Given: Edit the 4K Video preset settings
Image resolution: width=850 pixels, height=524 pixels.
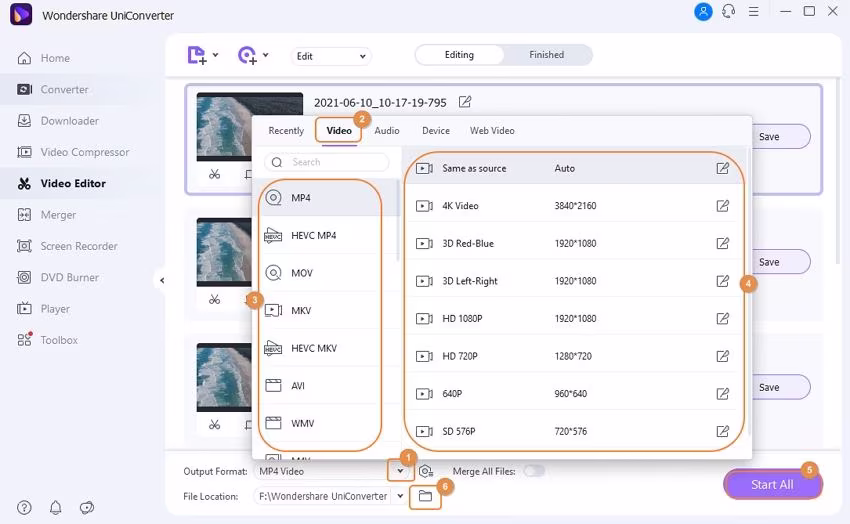Looking at the screenshot, I should 723,206.
